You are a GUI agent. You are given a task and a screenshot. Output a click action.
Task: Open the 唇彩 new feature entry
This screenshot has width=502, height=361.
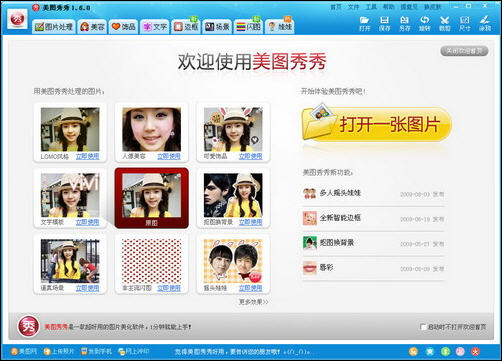tap(373, 268)
